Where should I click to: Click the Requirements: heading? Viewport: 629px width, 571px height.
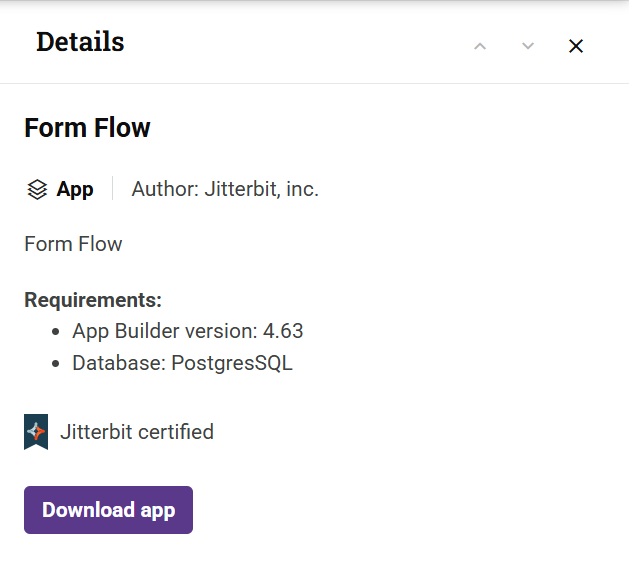93,300
